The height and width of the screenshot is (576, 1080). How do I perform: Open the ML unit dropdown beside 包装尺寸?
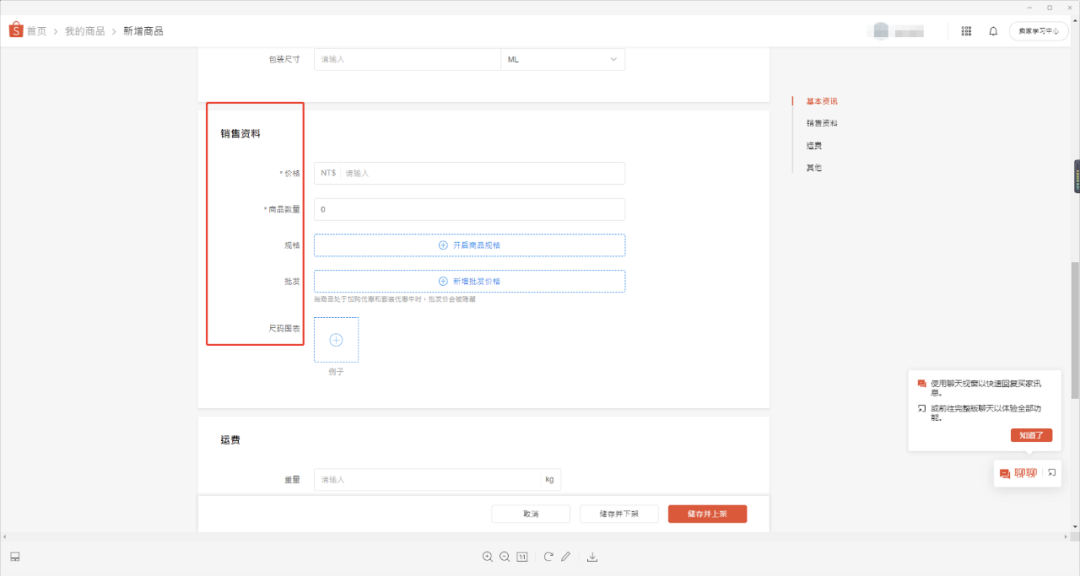(562, 59)
